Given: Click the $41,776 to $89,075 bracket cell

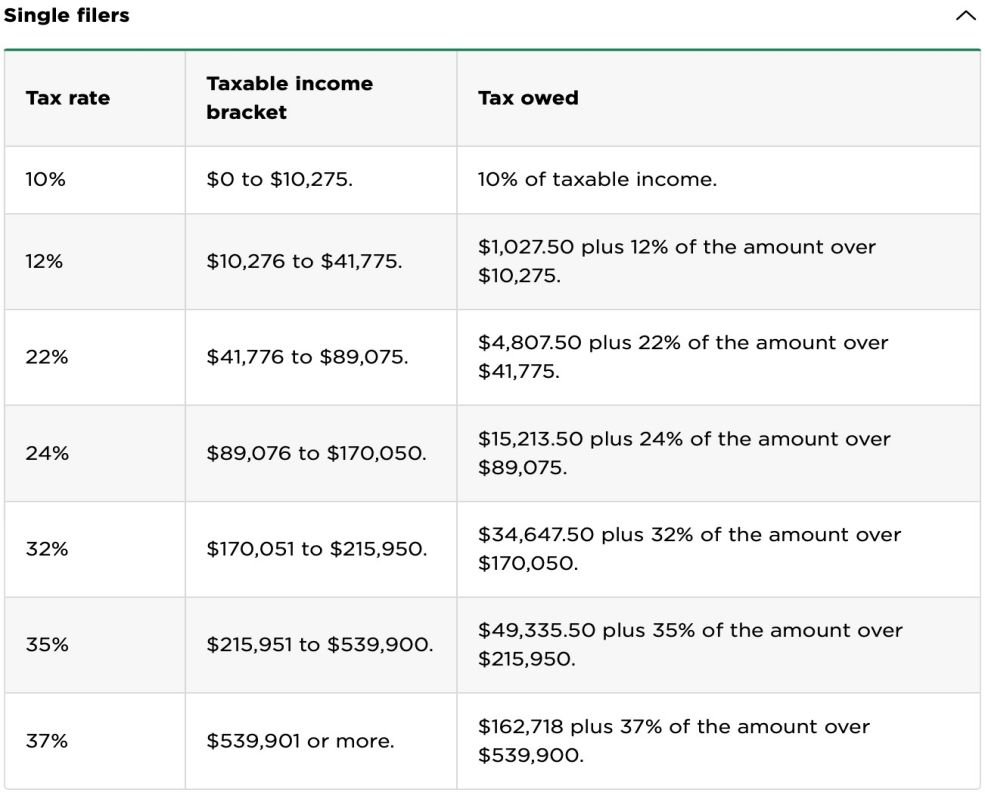Looking at the screenshot, I should (307, 358).
